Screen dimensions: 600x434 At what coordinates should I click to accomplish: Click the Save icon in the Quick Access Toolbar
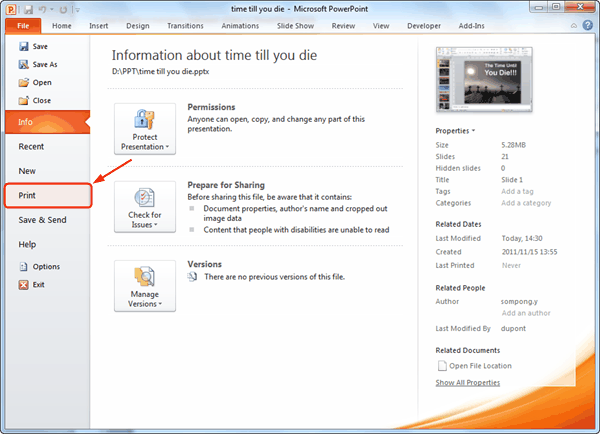28,9
